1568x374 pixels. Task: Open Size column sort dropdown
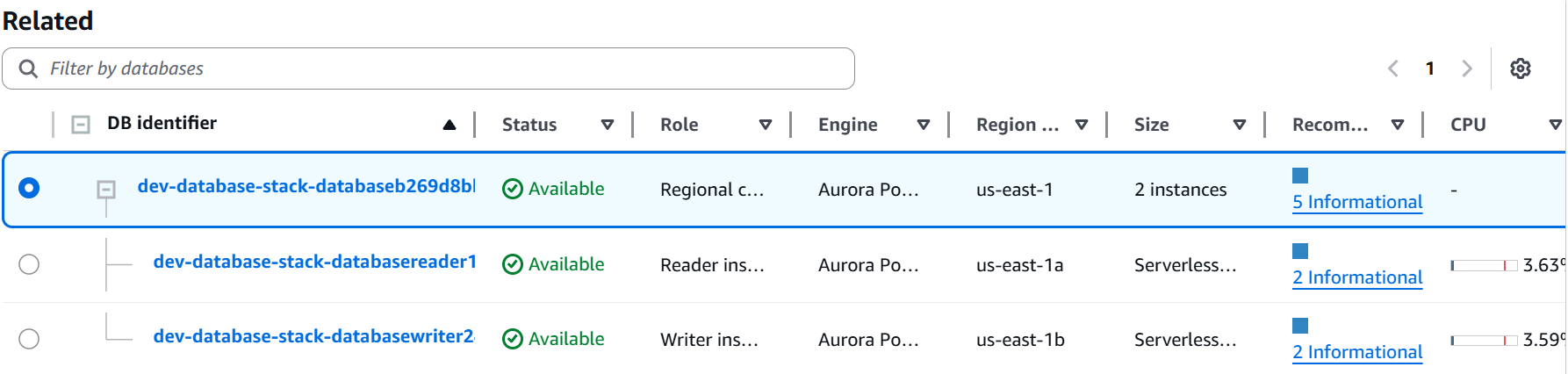1240,125
